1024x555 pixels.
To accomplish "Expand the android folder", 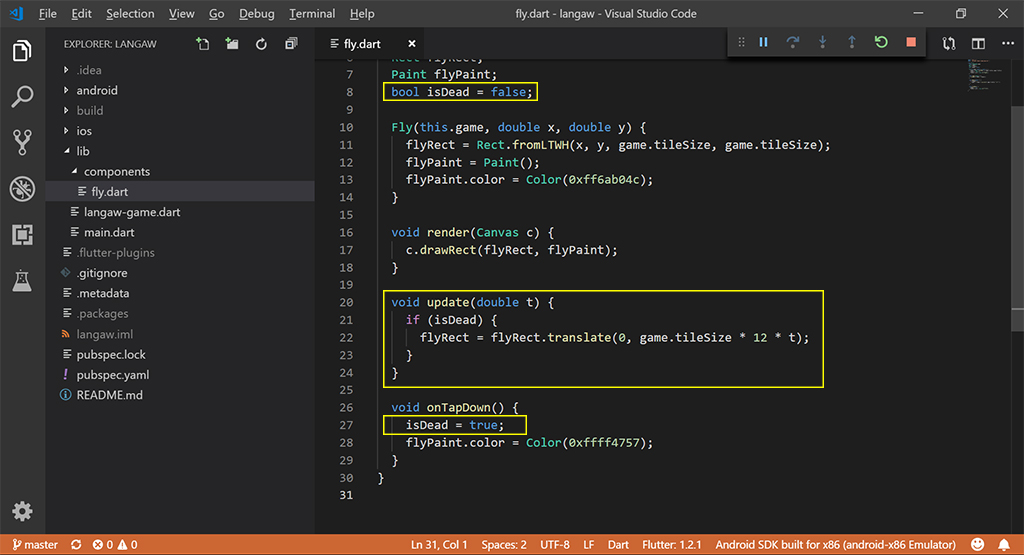I will (x=96, y=90).
